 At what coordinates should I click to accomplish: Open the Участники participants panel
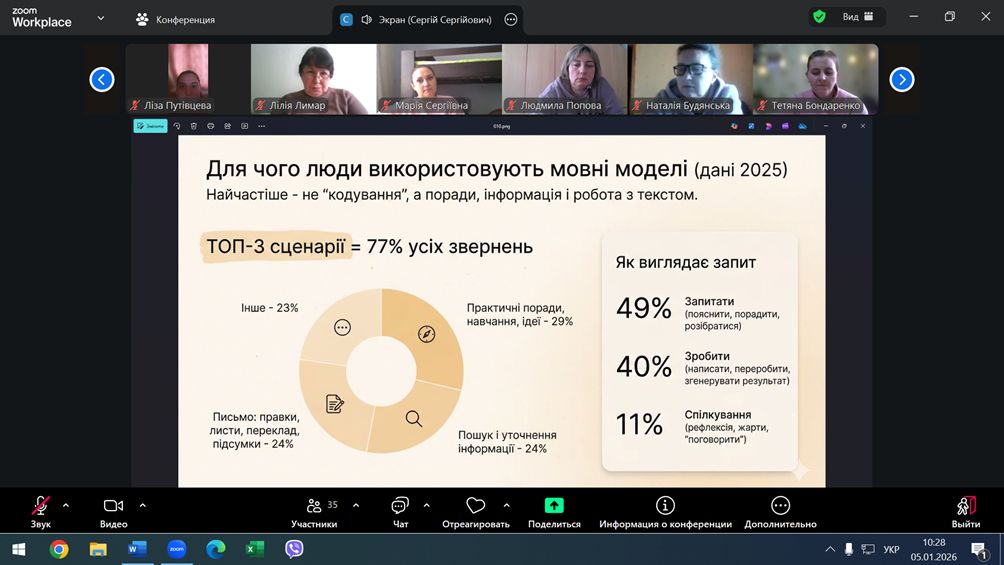pos(314,507)
